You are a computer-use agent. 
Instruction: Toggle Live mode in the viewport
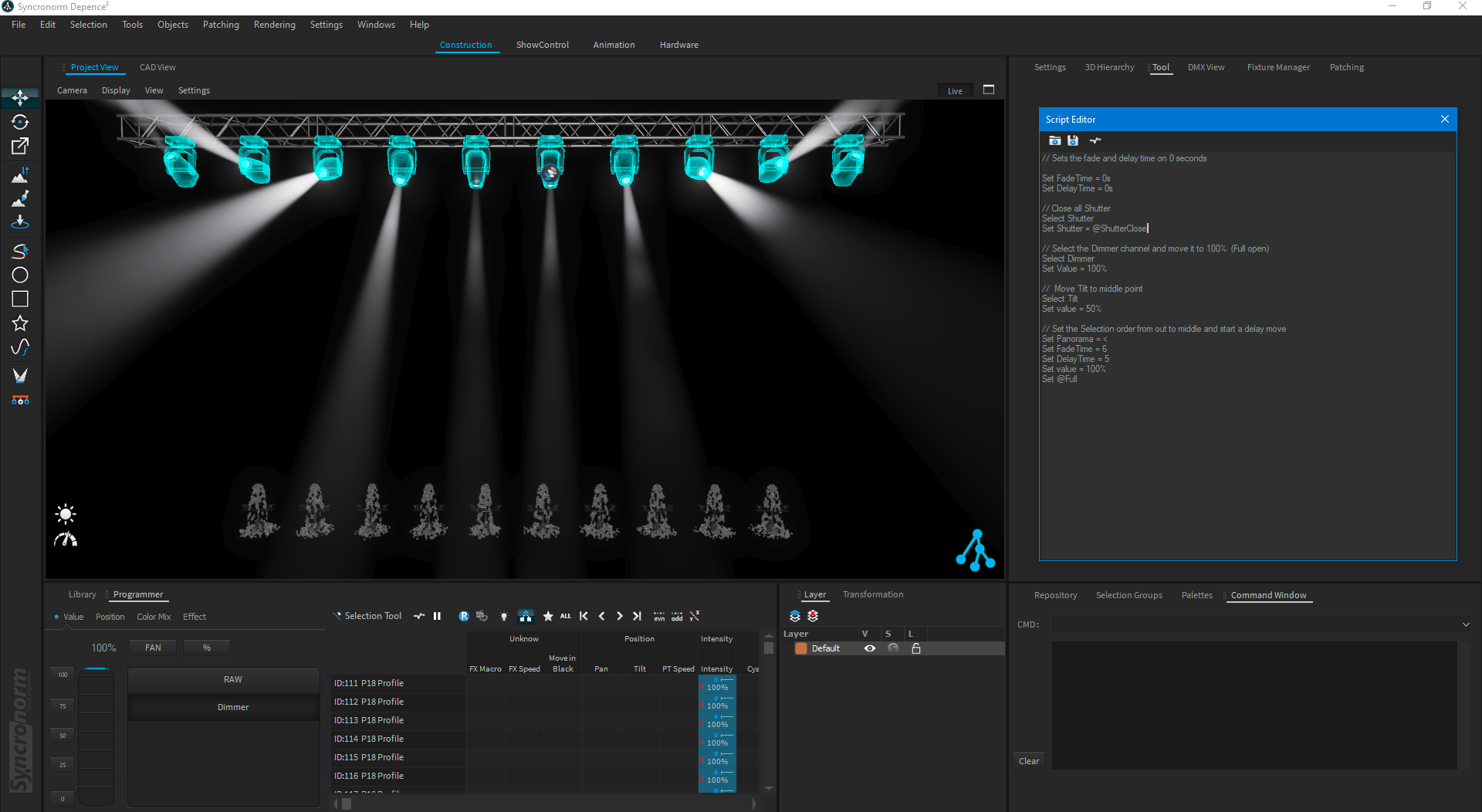pos(955,91)
